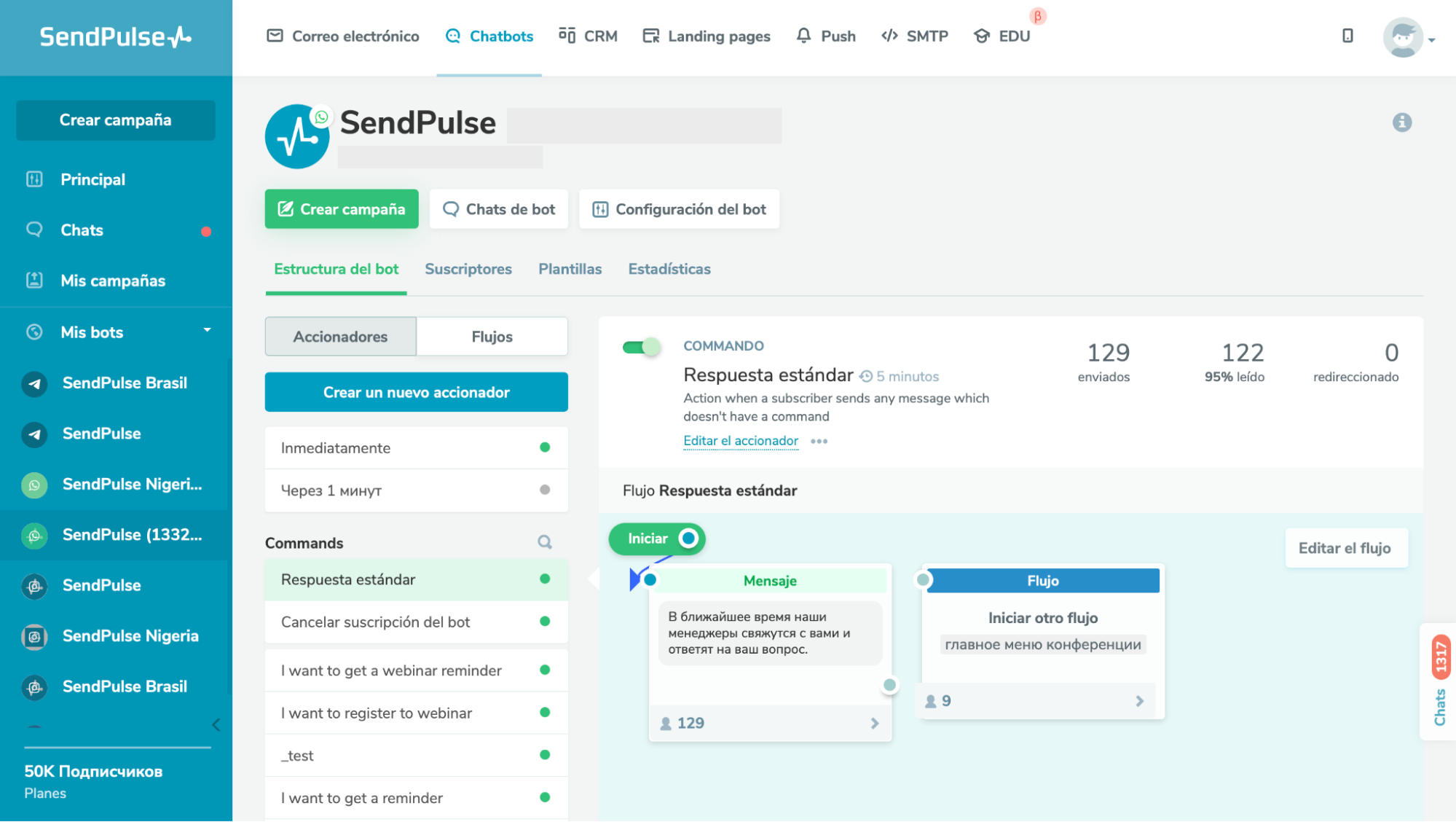This screenshot has width=1456, height=822.
Task: Click the SendPulse logo in sidebar header
Action: pyautogui.click(x=115, y=36)
